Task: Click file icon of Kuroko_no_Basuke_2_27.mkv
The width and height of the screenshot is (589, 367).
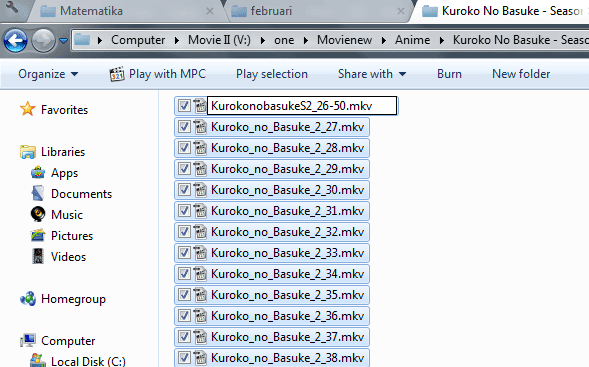Action: [x=200, y=127]
